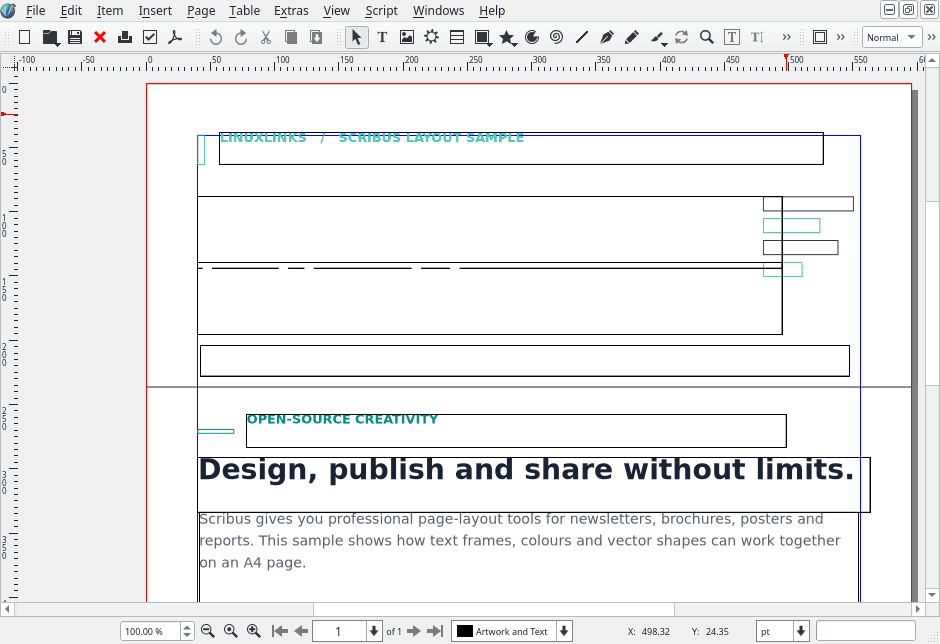Click the Zoom magnifier tool
Image resolution: width=940 pixels, height=644 pixels.
click(x=706, y=37)
